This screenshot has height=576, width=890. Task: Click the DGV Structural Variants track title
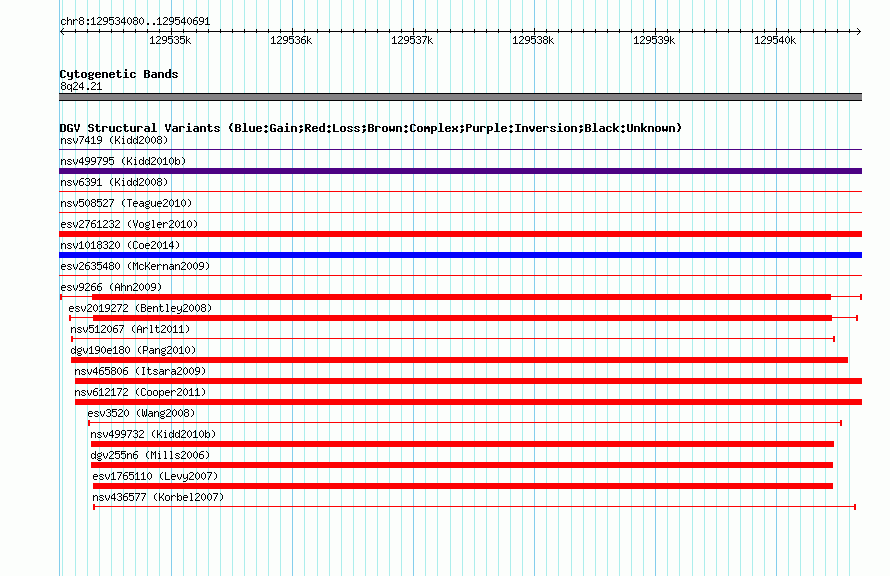371,128
